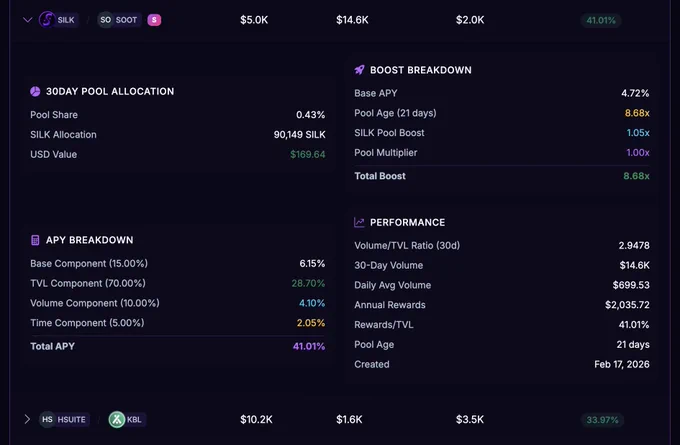
Task: Click the SILK Allocation label
Action: point(63,135)
